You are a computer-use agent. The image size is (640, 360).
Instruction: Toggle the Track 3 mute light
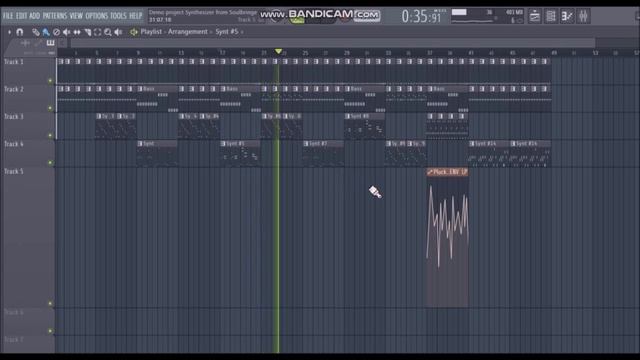[50, 135]
